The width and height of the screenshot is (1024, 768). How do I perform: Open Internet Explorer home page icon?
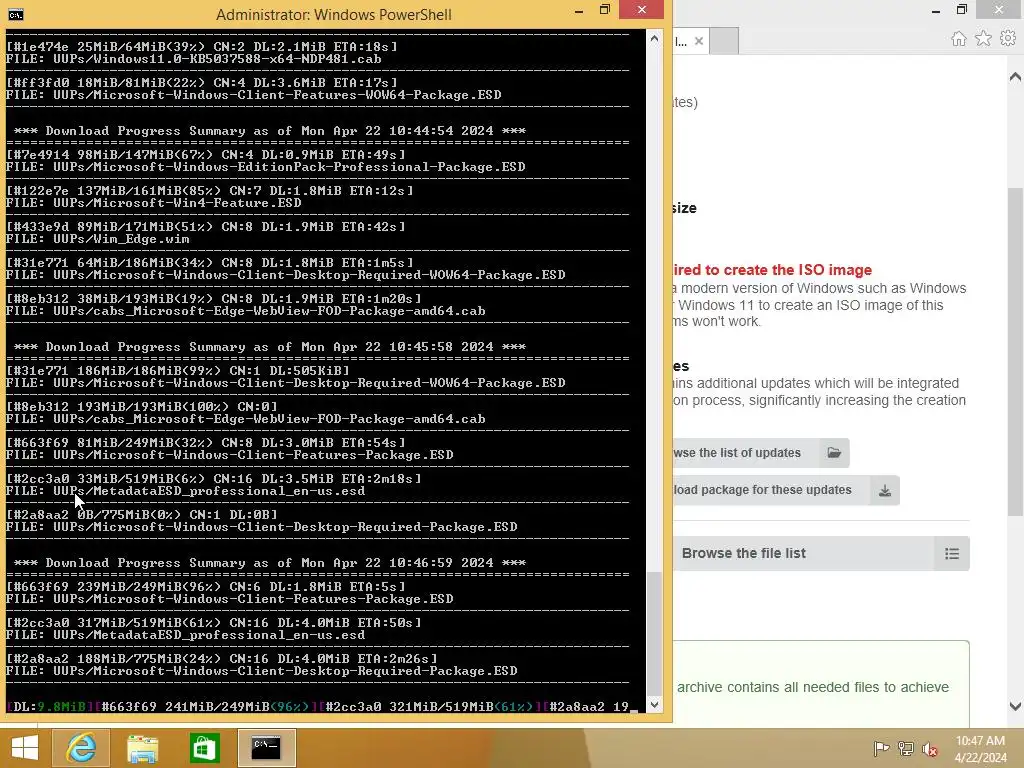pyautogui.click(x=958, y=39)
